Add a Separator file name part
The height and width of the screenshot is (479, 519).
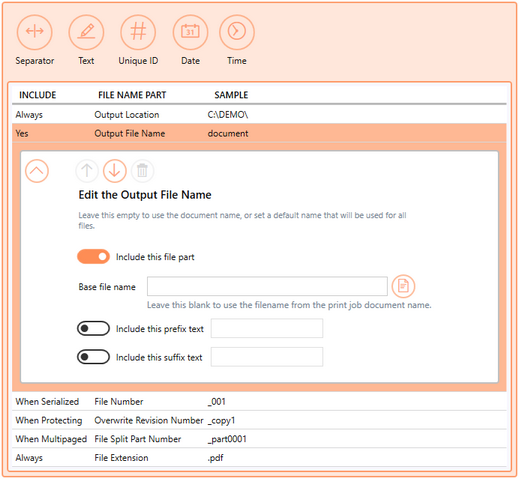pyautogui.click(x=35, y=32)
